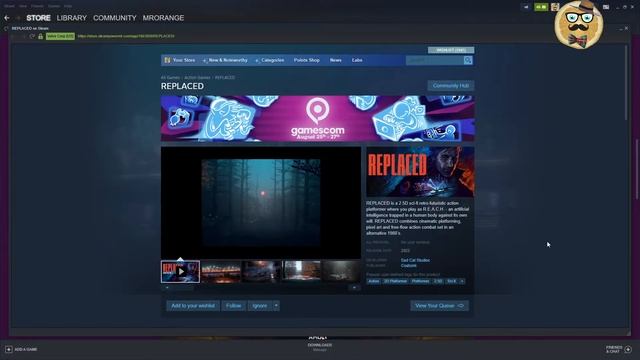Image resolution: width=640 pixels, height=360 pixels.
Task: Open the Games menu
Action: pyautogui.click(x=53, y=6)
